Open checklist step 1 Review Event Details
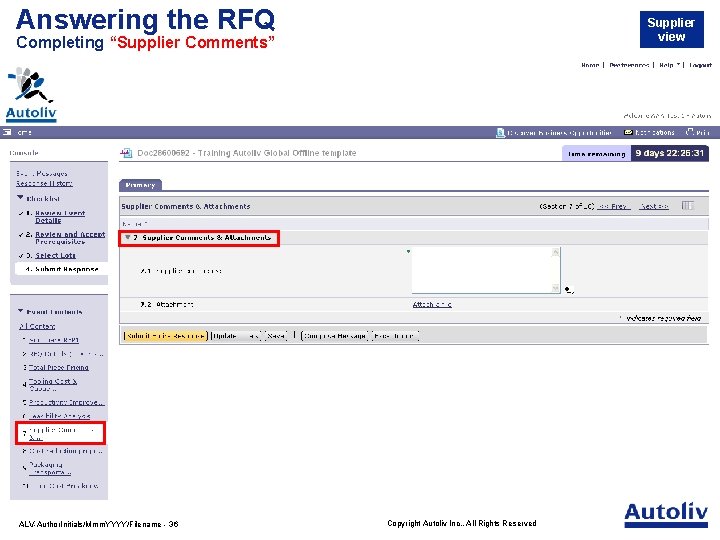720x540 pixels. tap(60, 217)
